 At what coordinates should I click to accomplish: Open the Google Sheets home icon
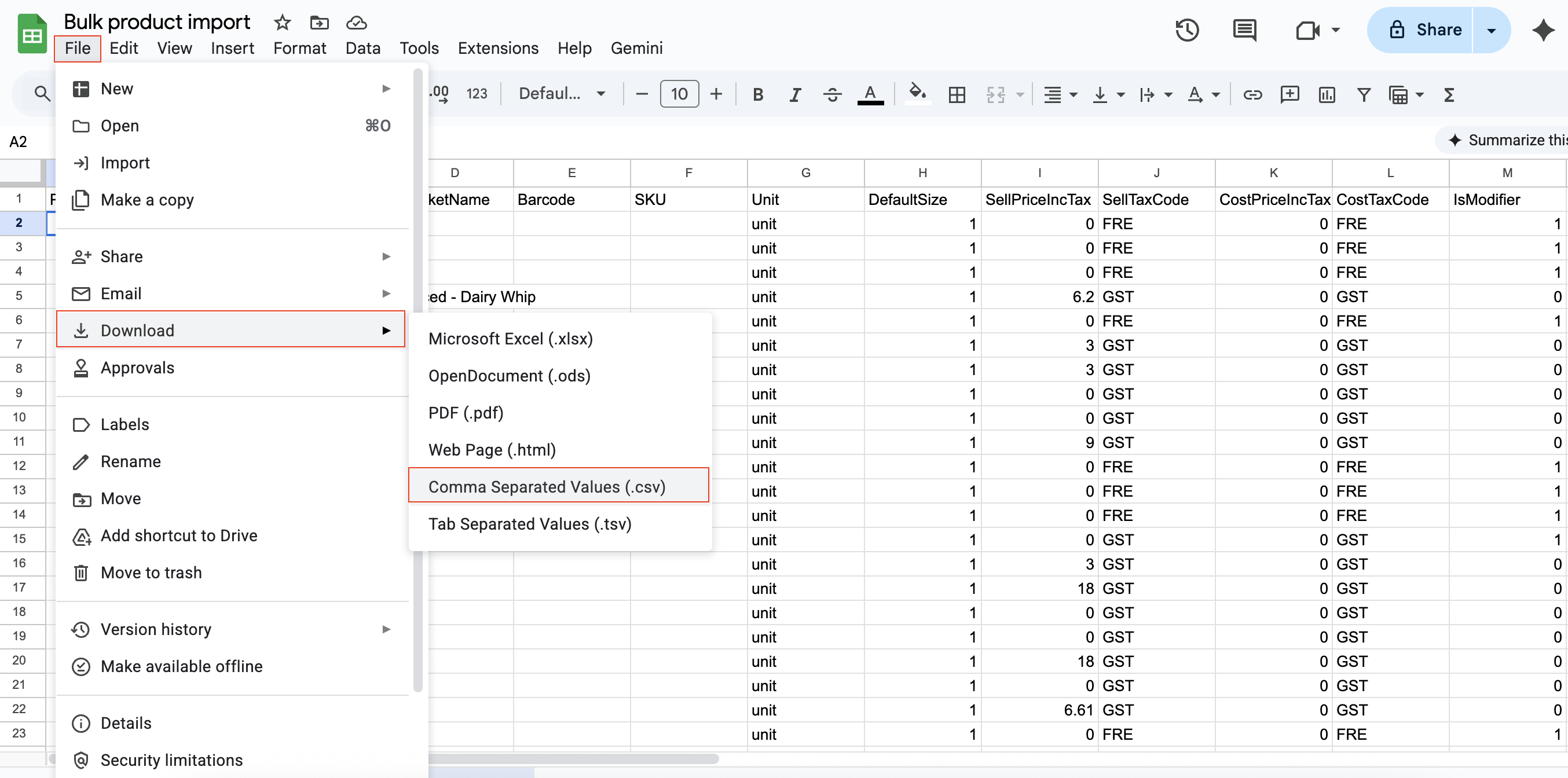32,34
